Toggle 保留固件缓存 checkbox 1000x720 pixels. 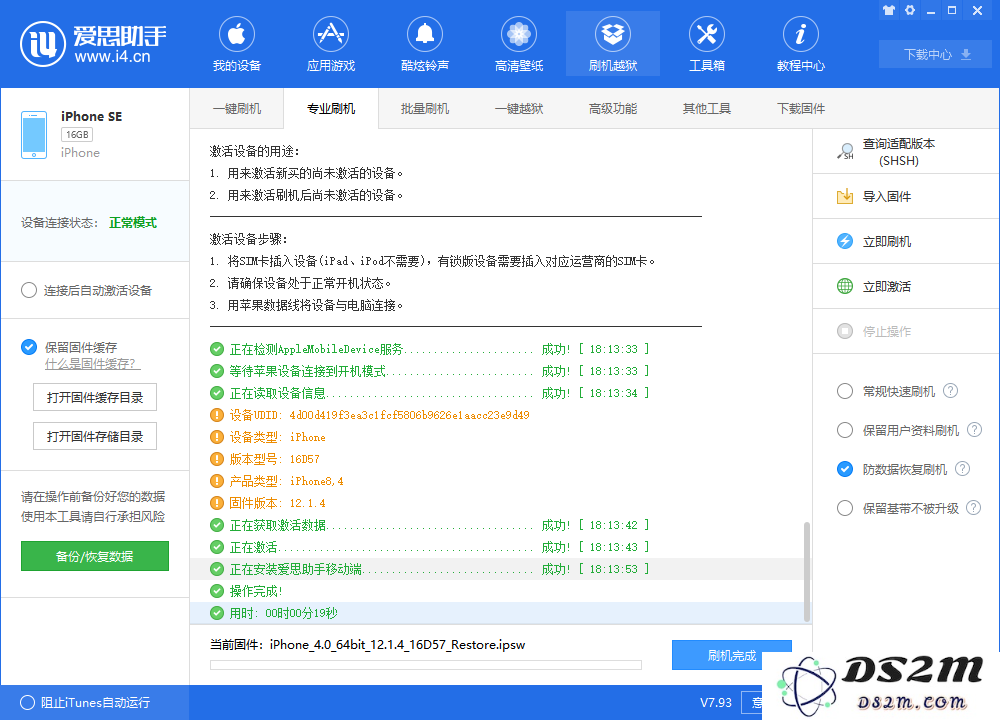pos(29,347)
